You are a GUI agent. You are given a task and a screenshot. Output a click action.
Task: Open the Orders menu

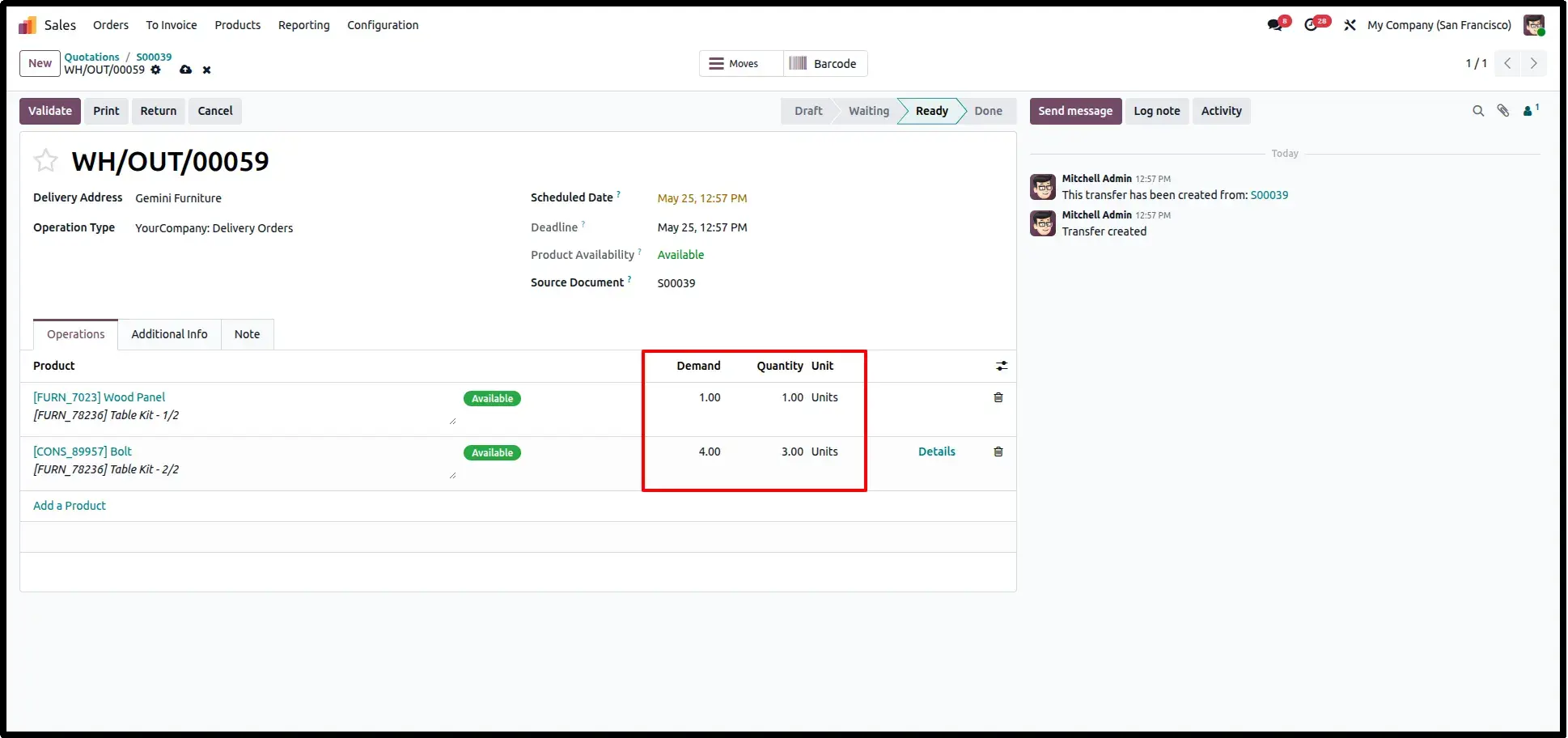click(111, 25)
